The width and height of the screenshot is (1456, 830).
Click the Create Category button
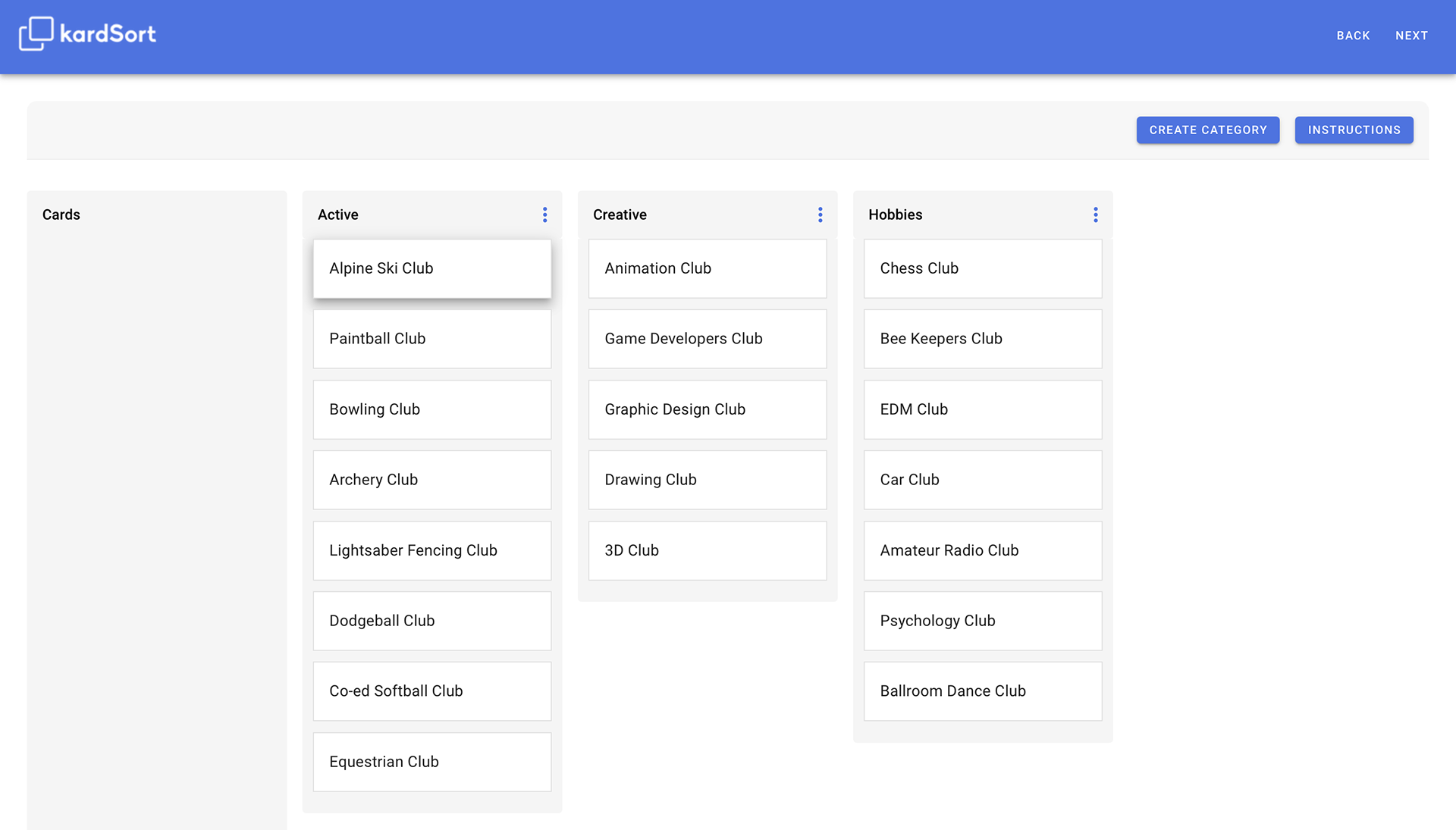click(1207, 130)
